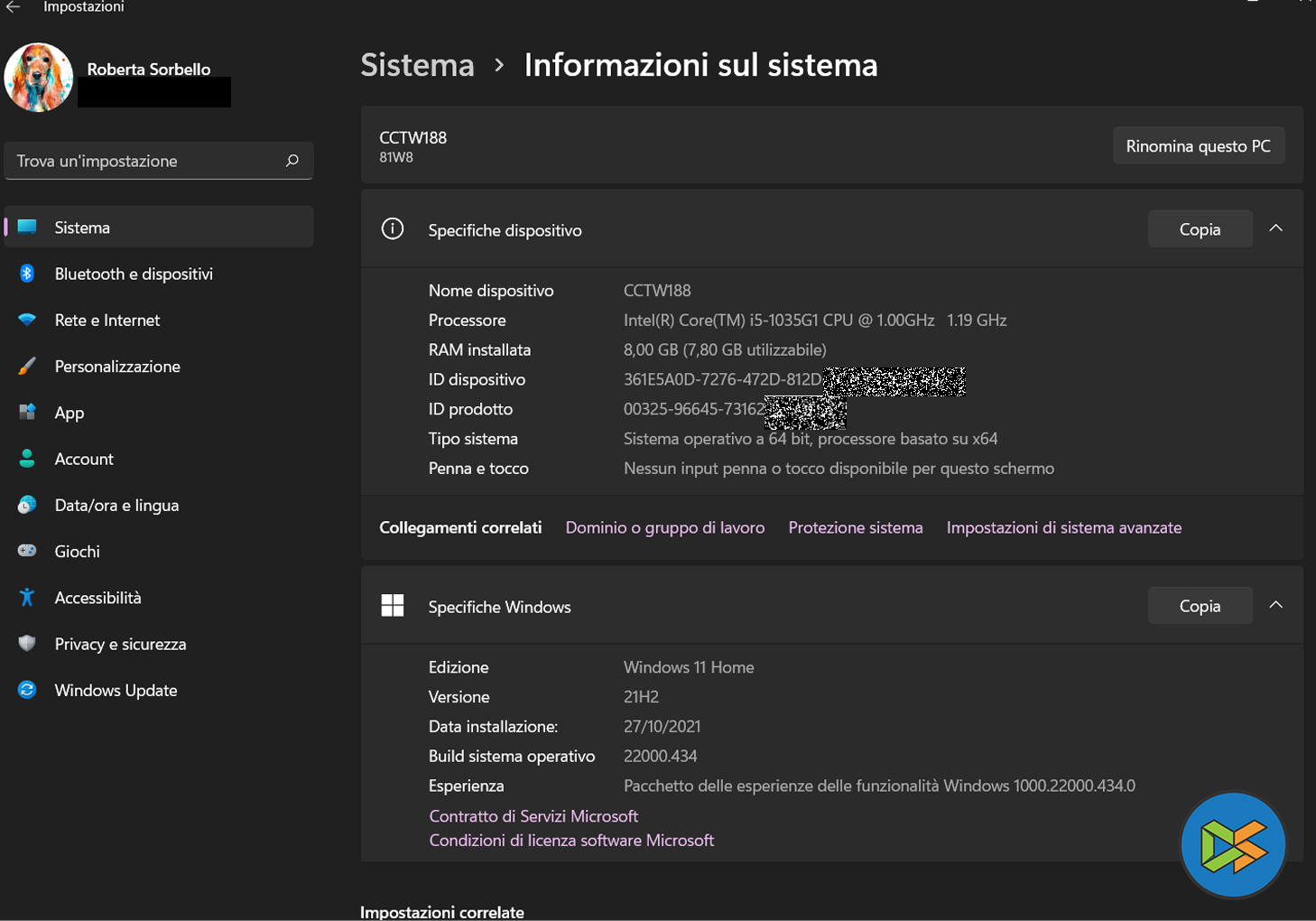
Task: Open Rete e Internet via Wi-Fi icon
Action: pyautogui.click(x=27, y=320)
